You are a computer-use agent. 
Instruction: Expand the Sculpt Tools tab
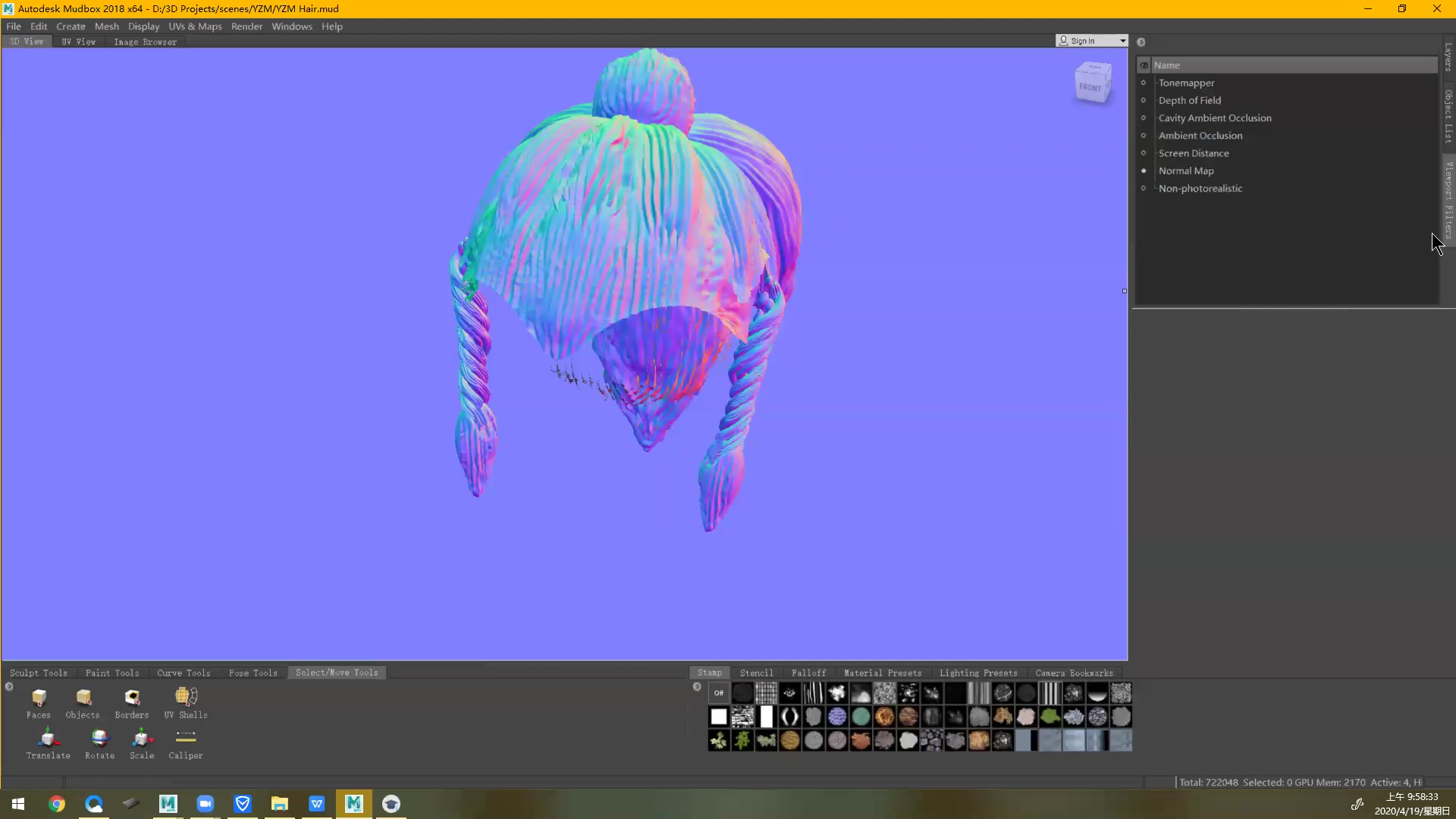click(x=37, y=672)
